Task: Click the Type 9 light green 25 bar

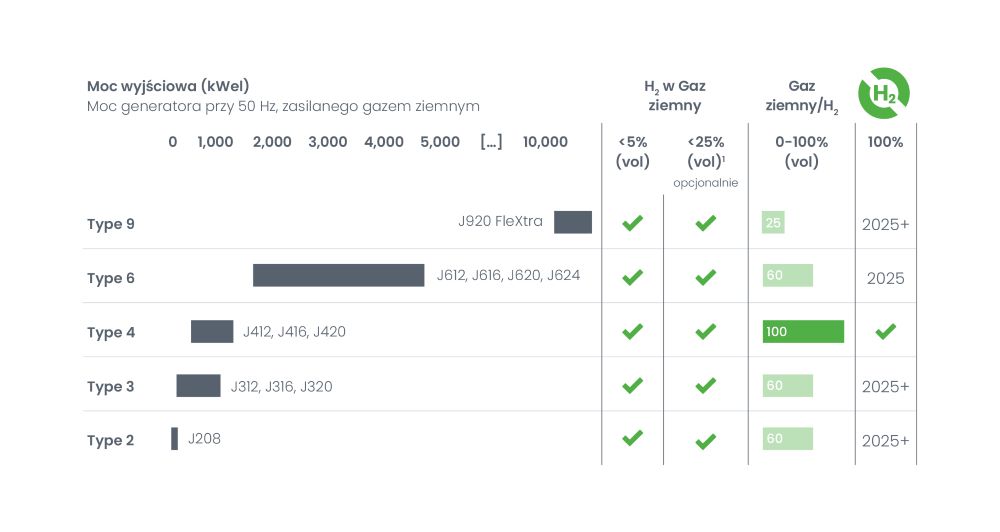Action: [773, 223]
